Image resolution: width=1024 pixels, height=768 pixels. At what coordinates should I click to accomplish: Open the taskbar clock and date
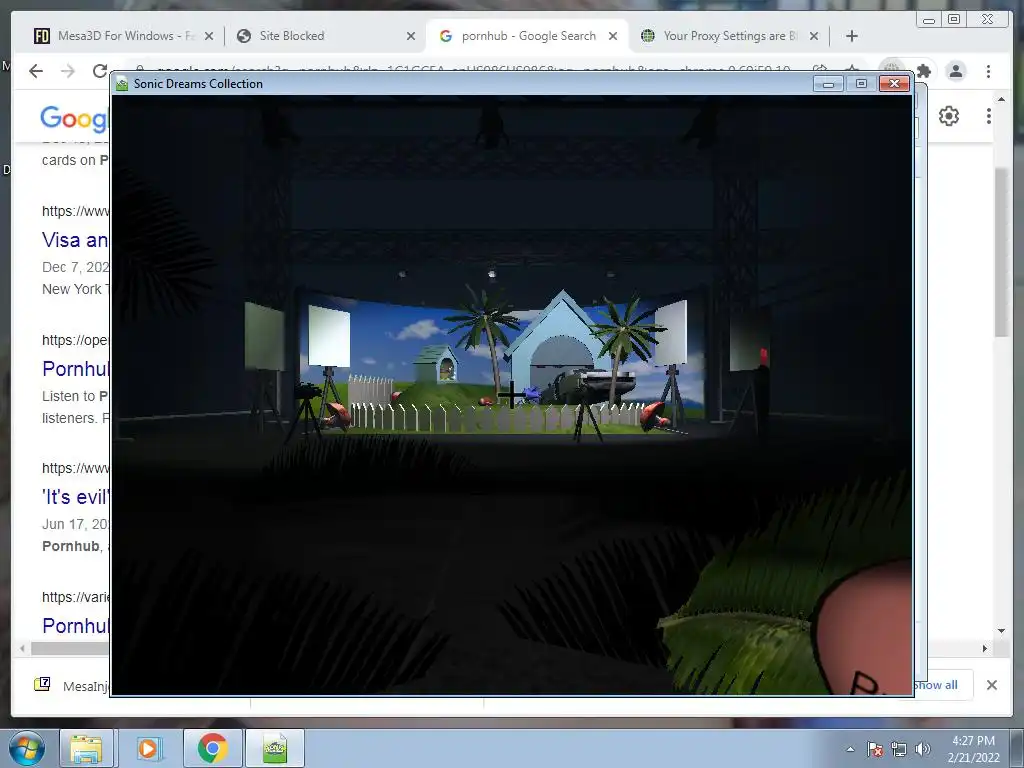(973, 749)
